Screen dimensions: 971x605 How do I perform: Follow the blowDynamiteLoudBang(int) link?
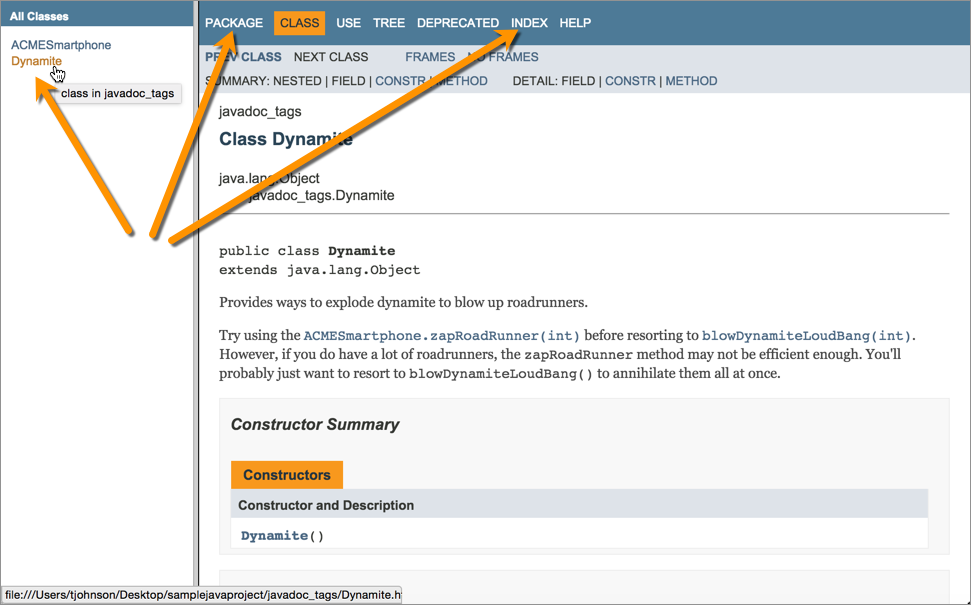click(x=807, y=336)
